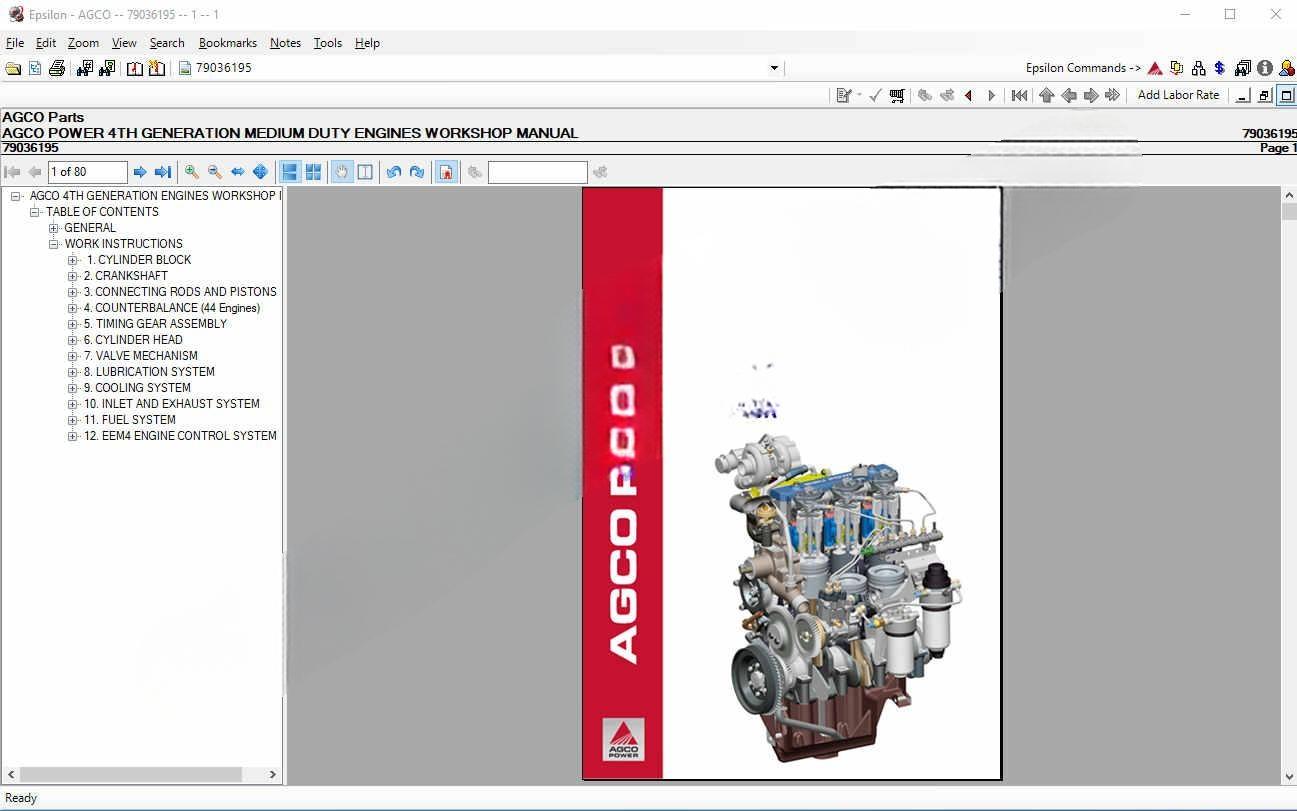
Task: Select 7. VALVE MECHANISM in the tree
Action: 141,356
